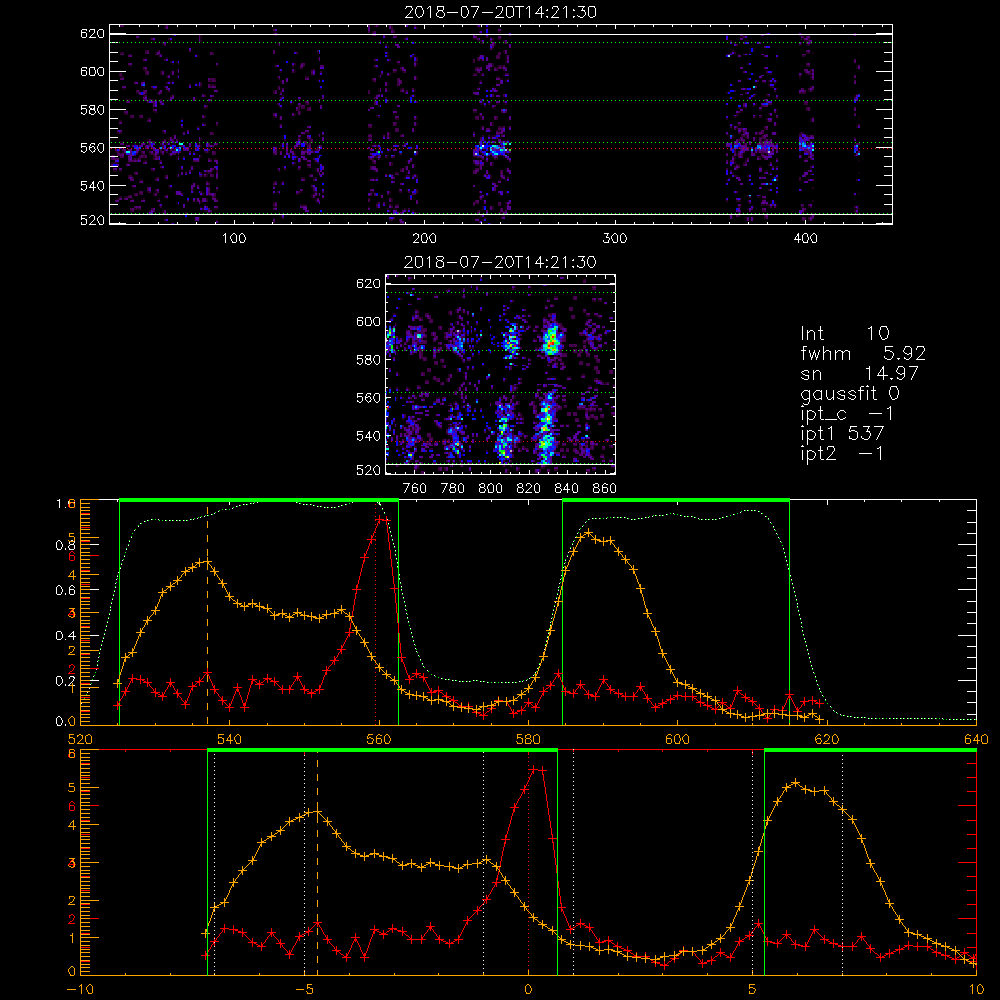Click the 'ipt1 537' readout
The image size is (1000, 1000).
point(842,434)
